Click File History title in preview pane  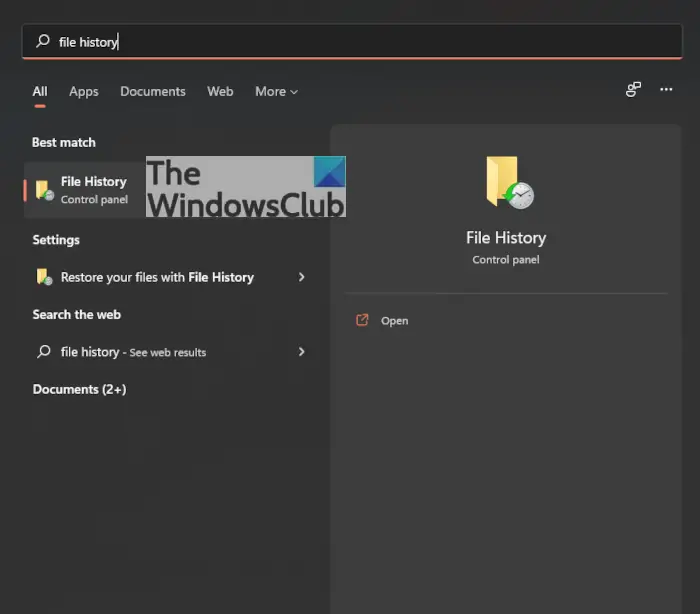click(x=506, y=238)
